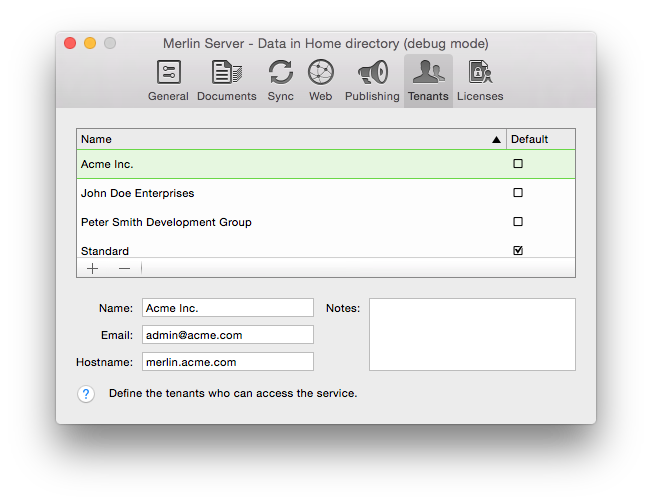Toggle Default for Peter Smith Development Group

click(518, 222)
